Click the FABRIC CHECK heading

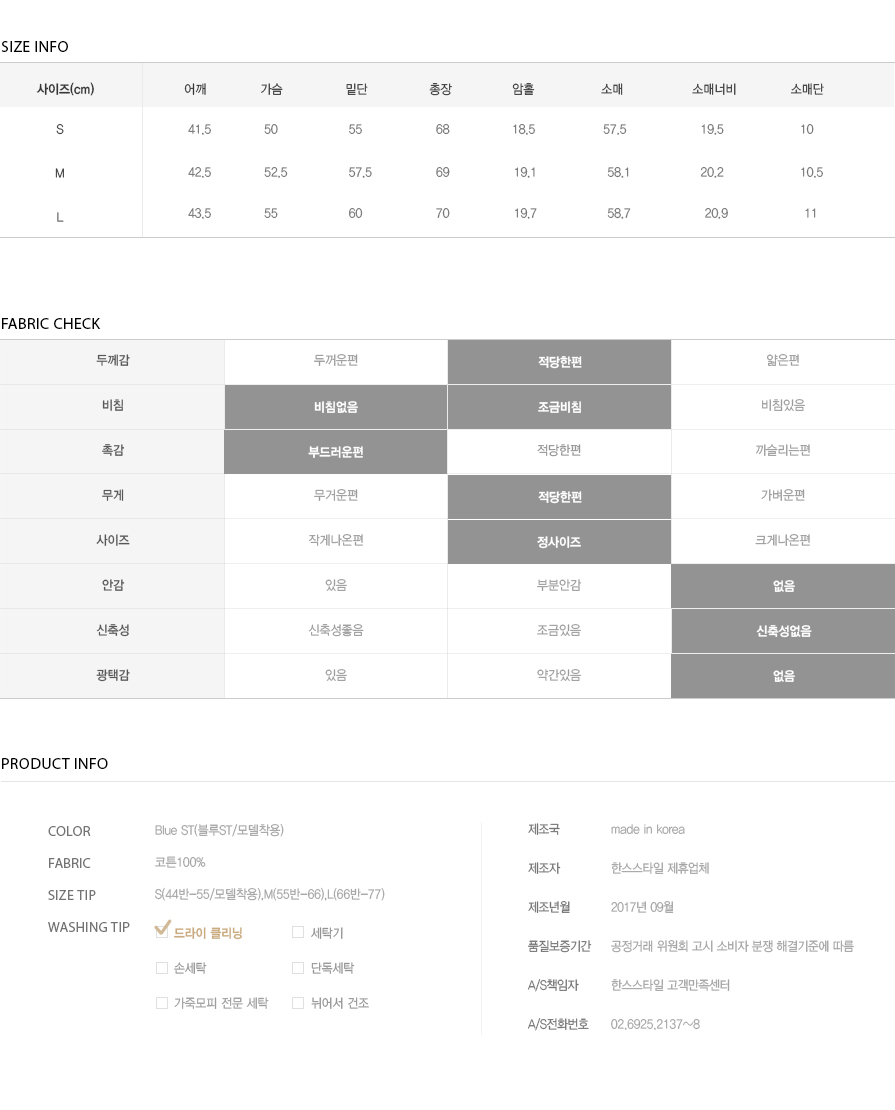click(x=50, y=324)
